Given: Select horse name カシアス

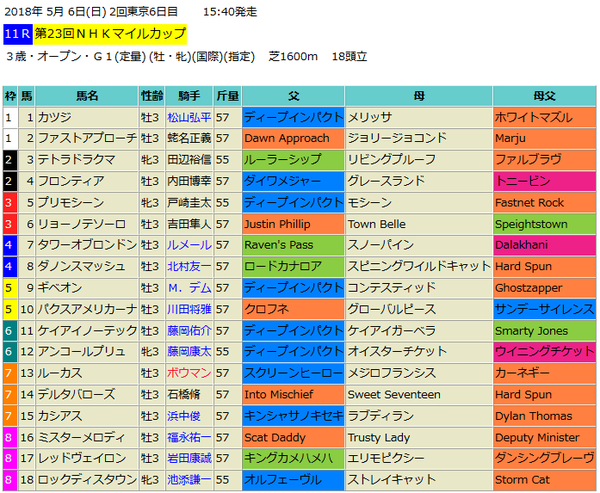Looking at the screenshot, I should coord(60,416).
